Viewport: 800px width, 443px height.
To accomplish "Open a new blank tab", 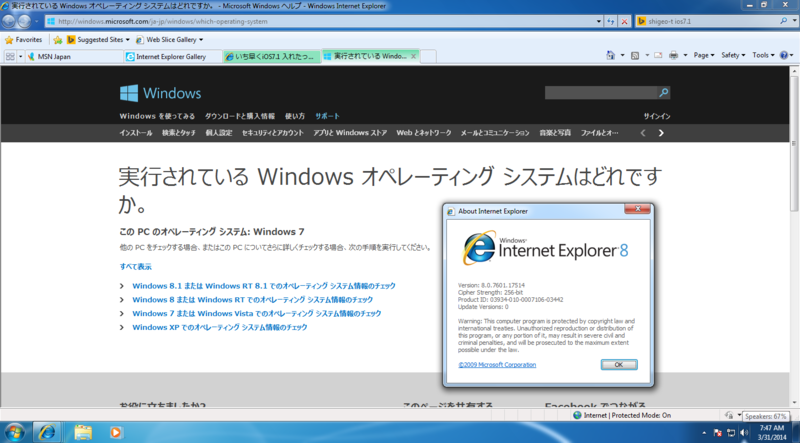I will tap(428, 56).
